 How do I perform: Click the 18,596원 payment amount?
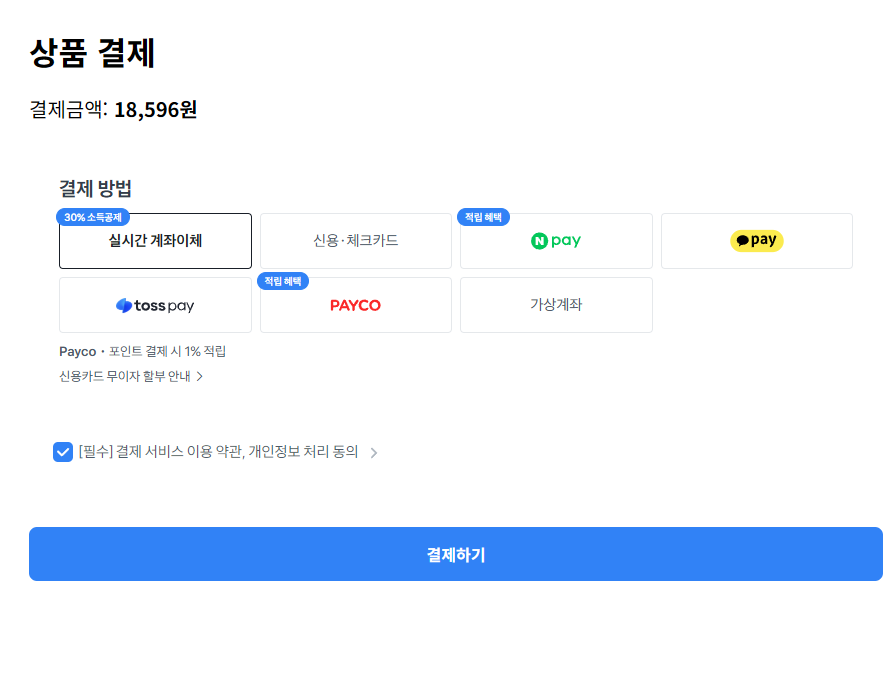155,109
